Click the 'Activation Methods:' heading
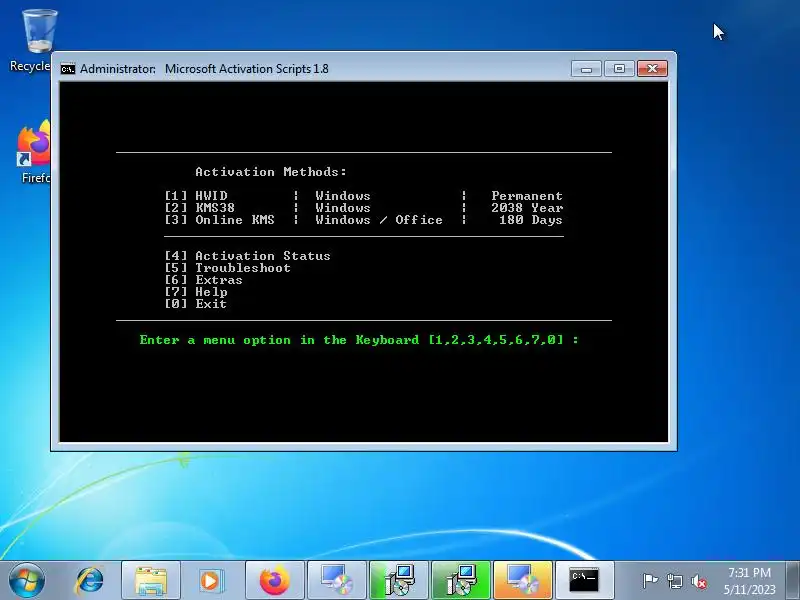Screen dimensions: 800x600 click(x=271, y=172)
